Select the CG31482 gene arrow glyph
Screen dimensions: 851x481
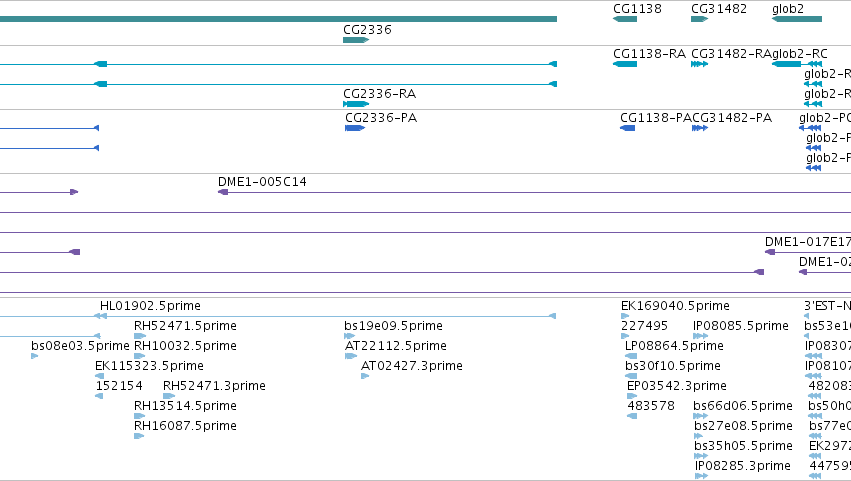(x=700, y=19)
